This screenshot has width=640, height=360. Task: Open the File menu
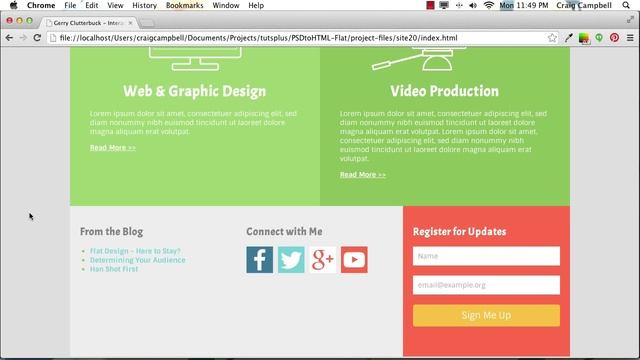[x=70, y=5]
